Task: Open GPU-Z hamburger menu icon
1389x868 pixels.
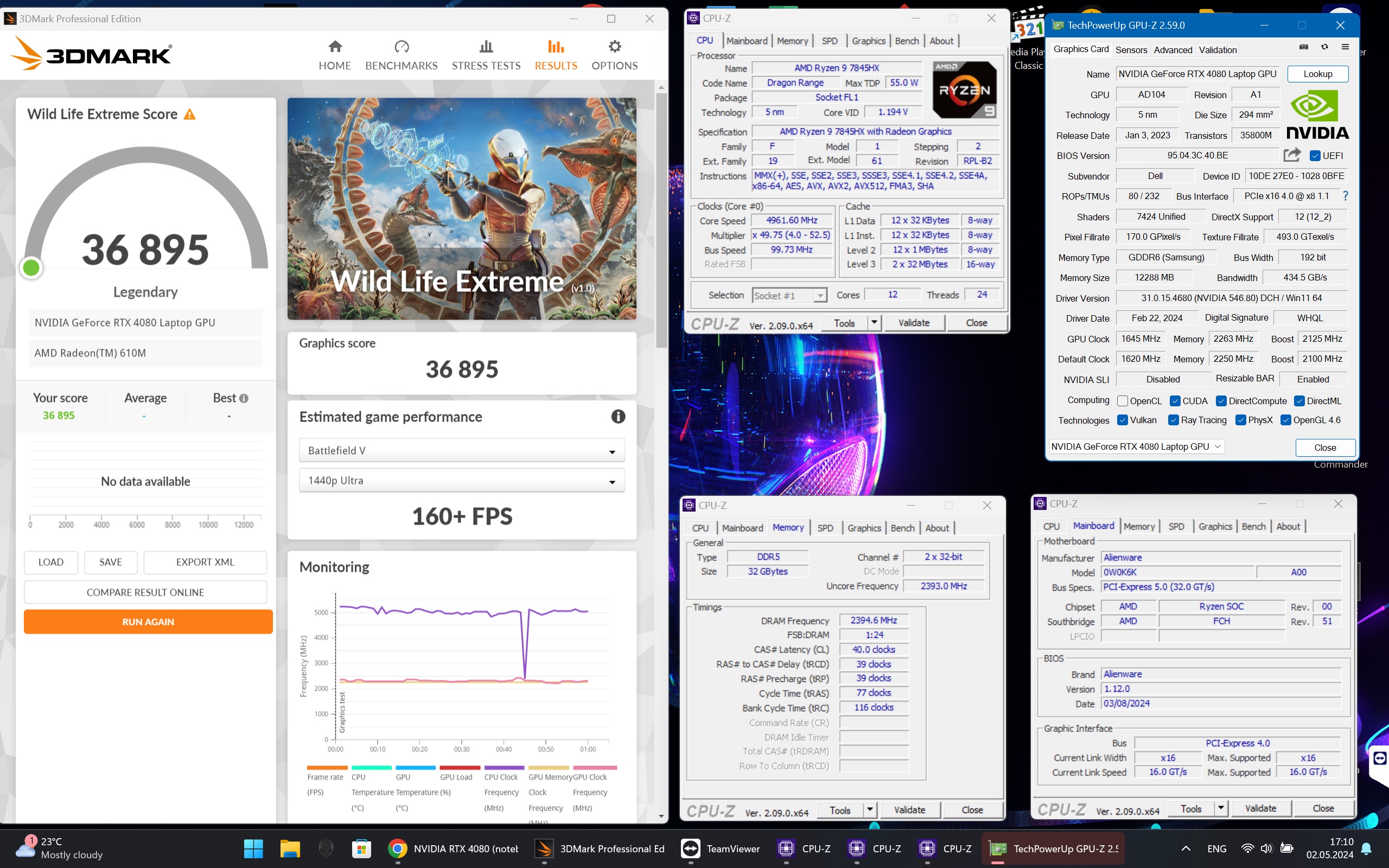Action: (x=1345, y=47)
